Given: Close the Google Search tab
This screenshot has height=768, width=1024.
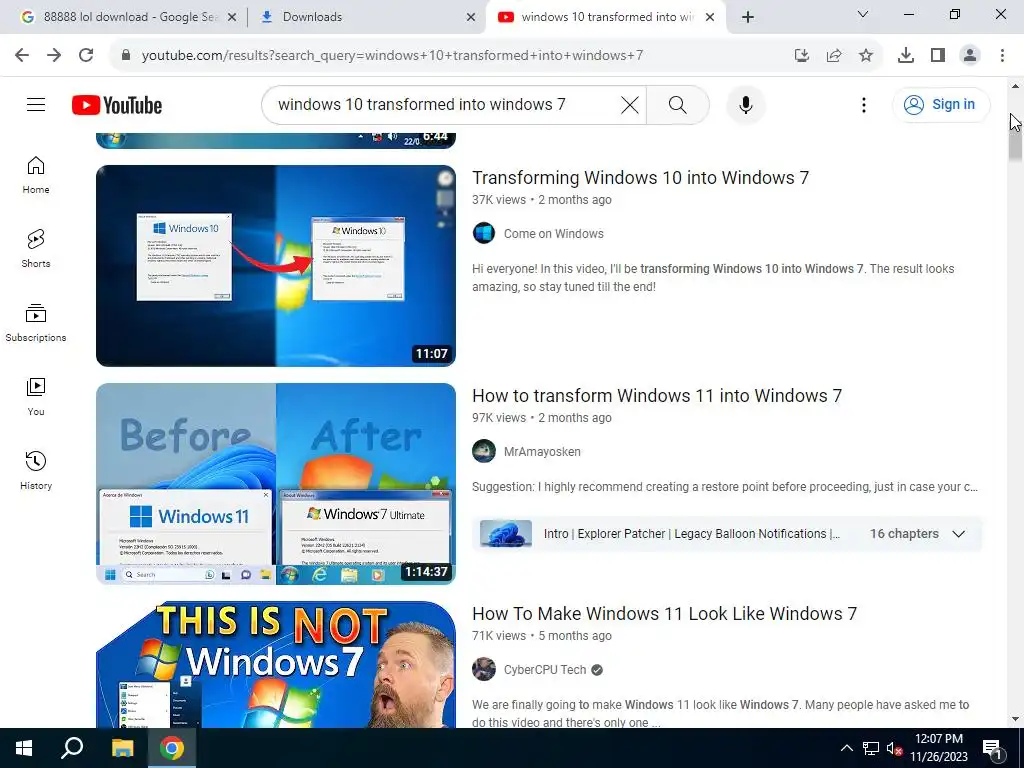Looking at the screenshot, I should point(232,18).
